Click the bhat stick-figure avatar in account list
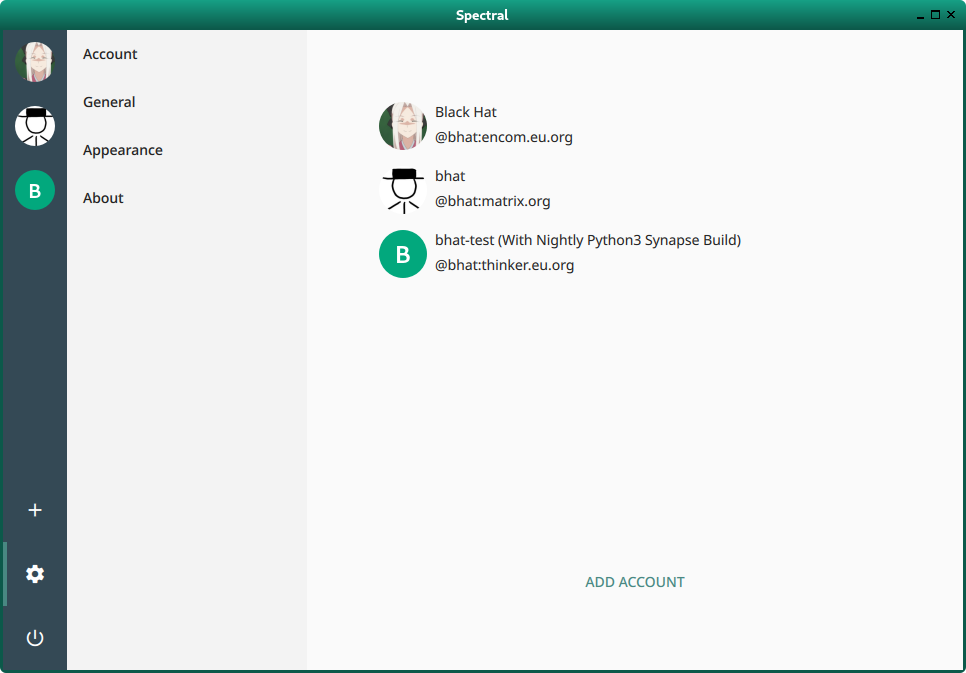Screen dimensions: 966x673 pyautogui.click(x=403, y=190)
